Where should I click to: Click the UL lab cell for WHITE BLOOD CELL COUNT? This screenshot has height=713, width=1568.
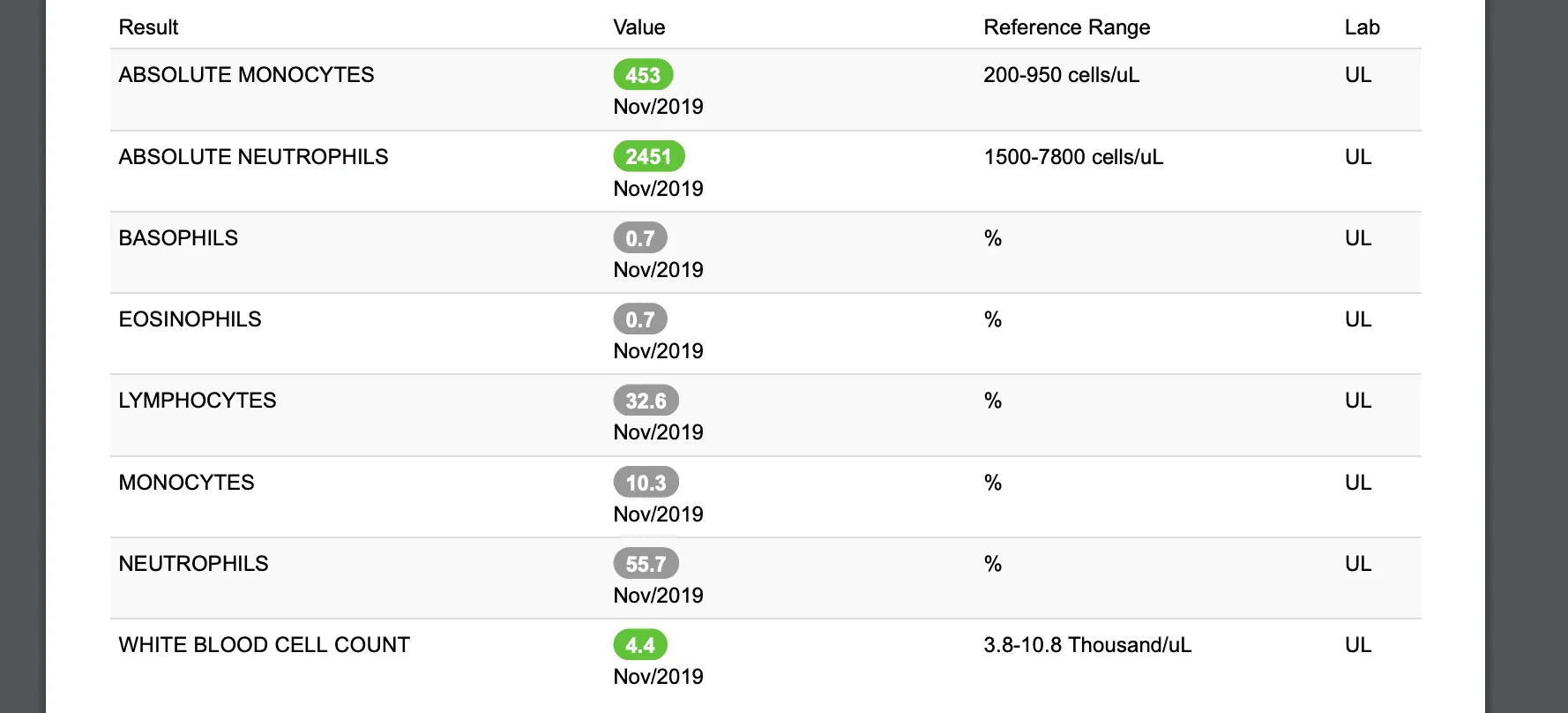(1358, 645)
